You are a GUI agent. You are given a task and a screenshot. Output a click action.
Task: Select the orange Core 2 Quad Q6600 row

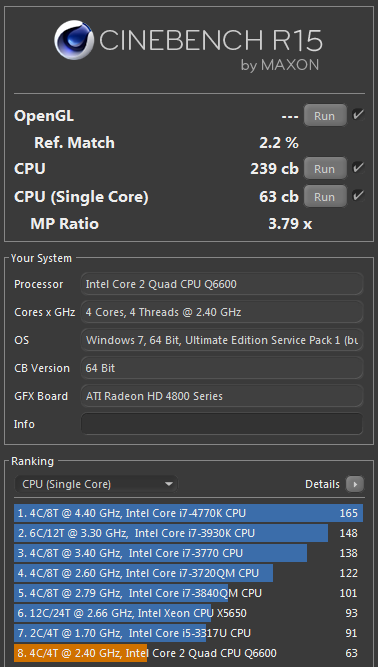[x=188, y=653]
